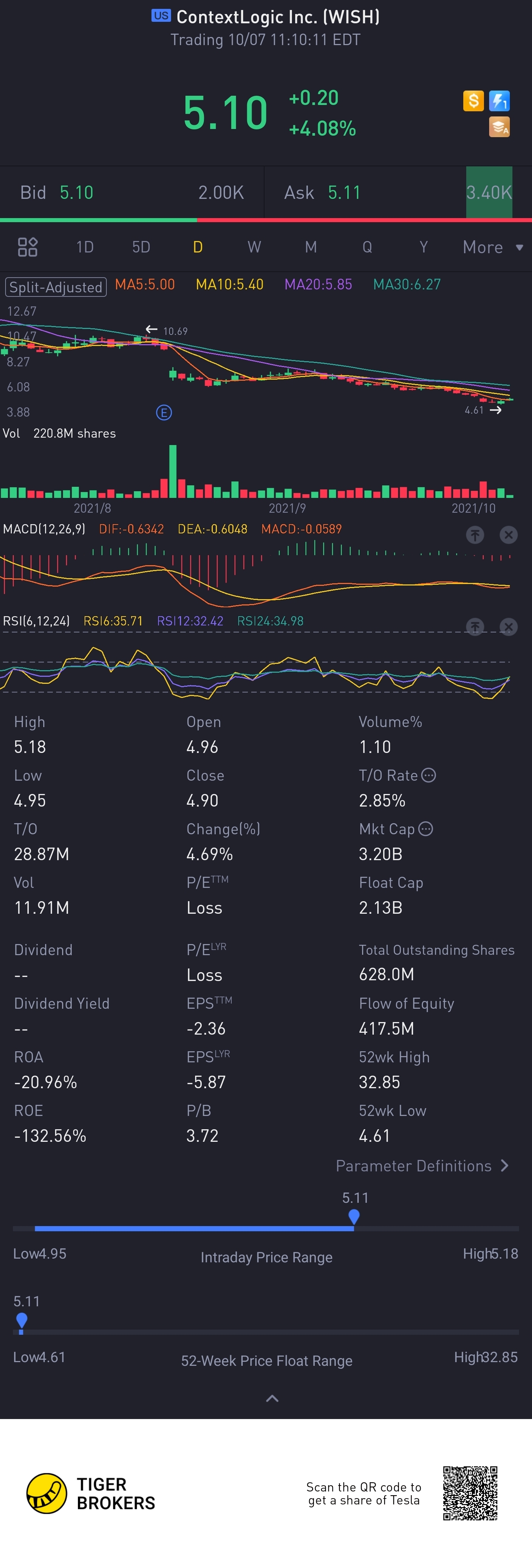Screen dimensions: 532x1568
Task: Open the More timeframes dropdown
Action: pyautogui.click(x=492, y=247)
